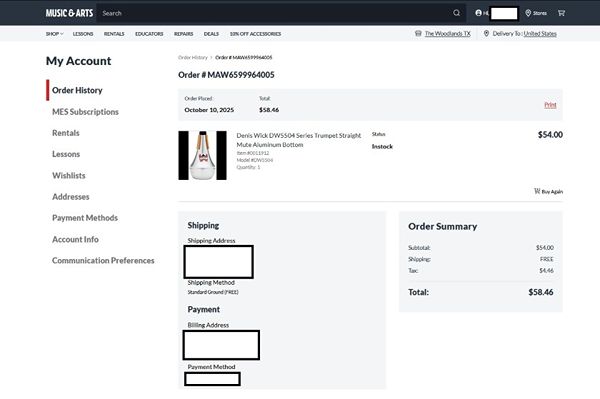The image size is (600, 399).
Task: Click the search magnifier icon
Action: click(457, 13)
